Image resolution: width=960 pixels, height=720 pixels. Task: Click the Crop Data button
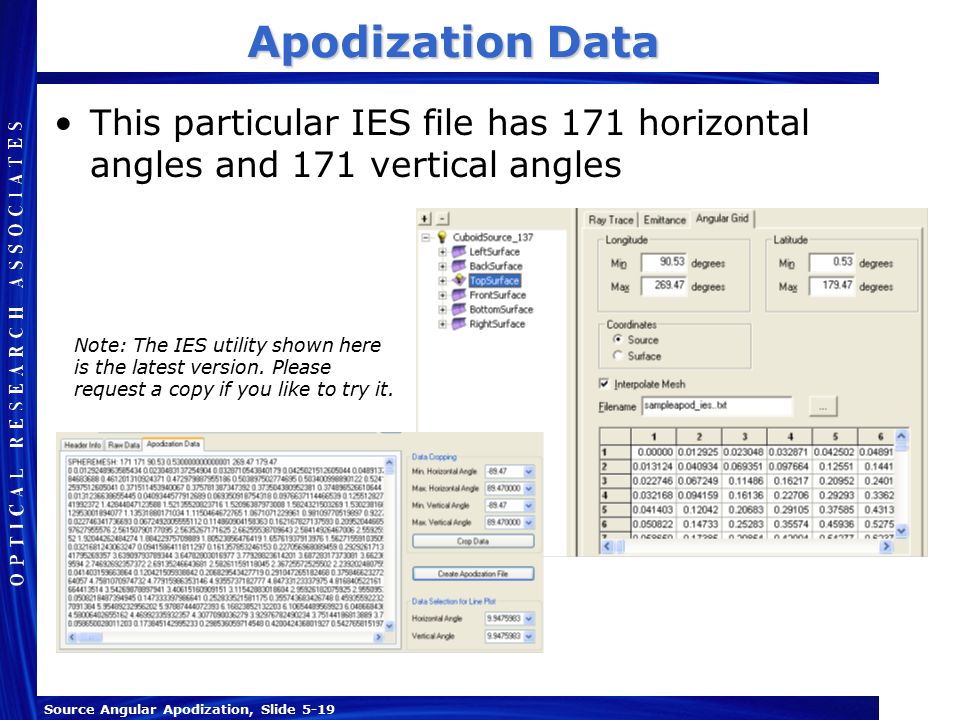coord(473,541)
